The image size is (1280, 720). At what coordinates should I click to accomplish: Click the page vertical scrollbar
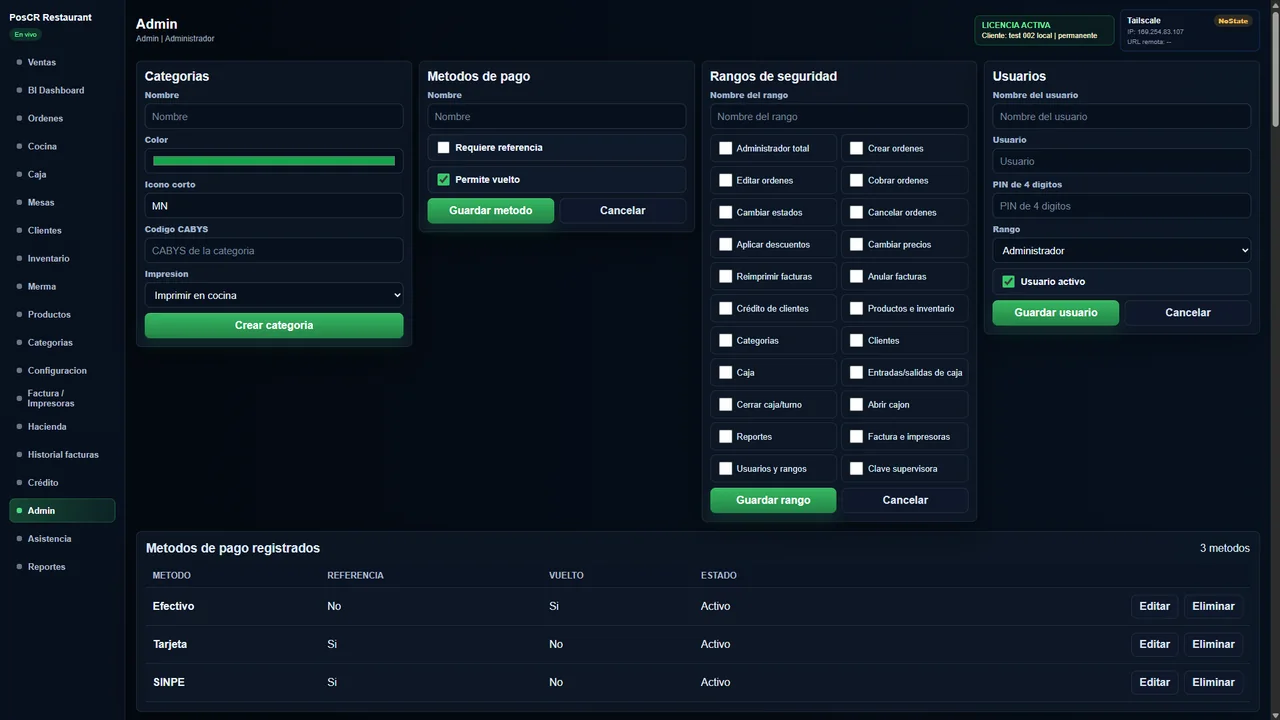tap(1275, 70)
